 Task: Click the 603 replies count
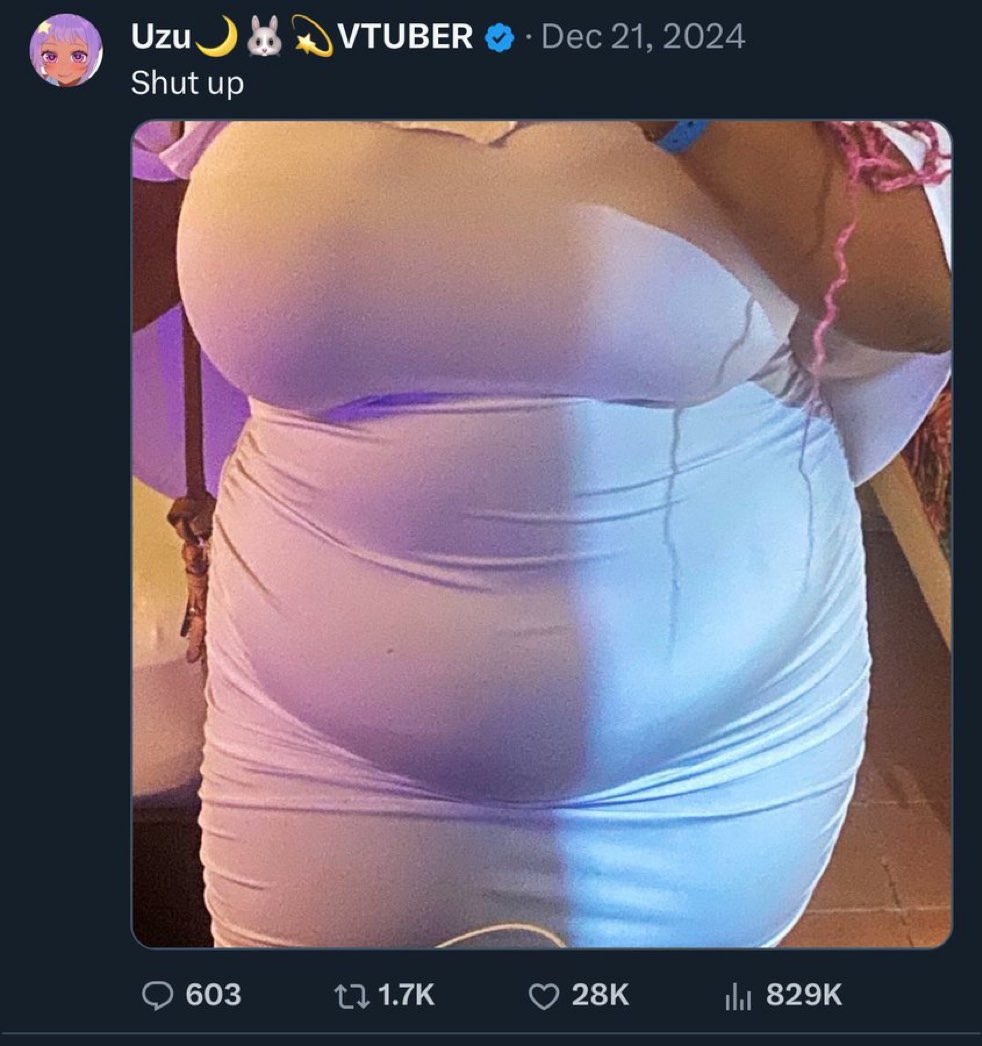coord(213,995)
